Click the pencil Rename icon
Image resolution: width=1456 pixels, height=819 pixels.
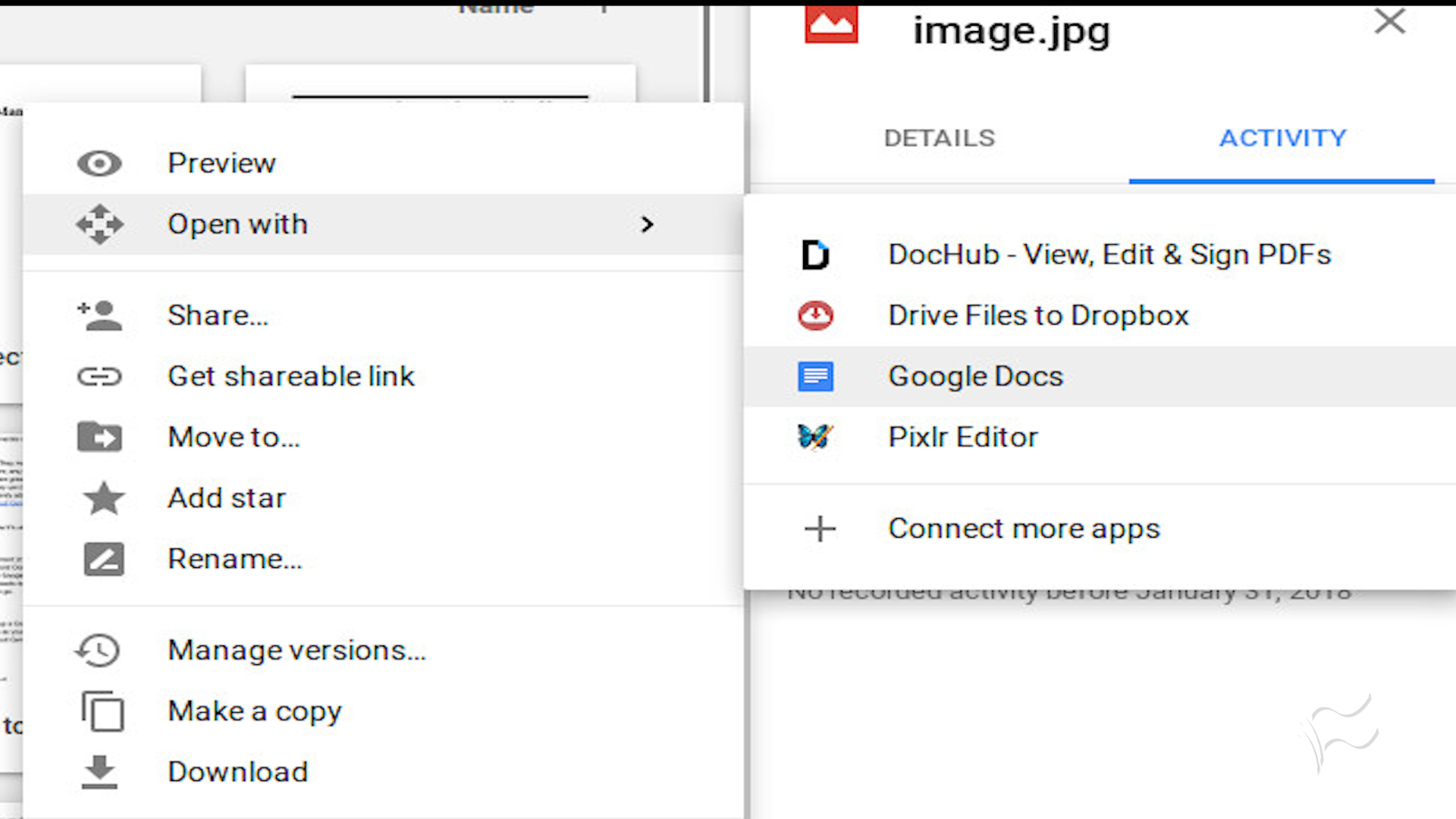click(x=103, y=559)
